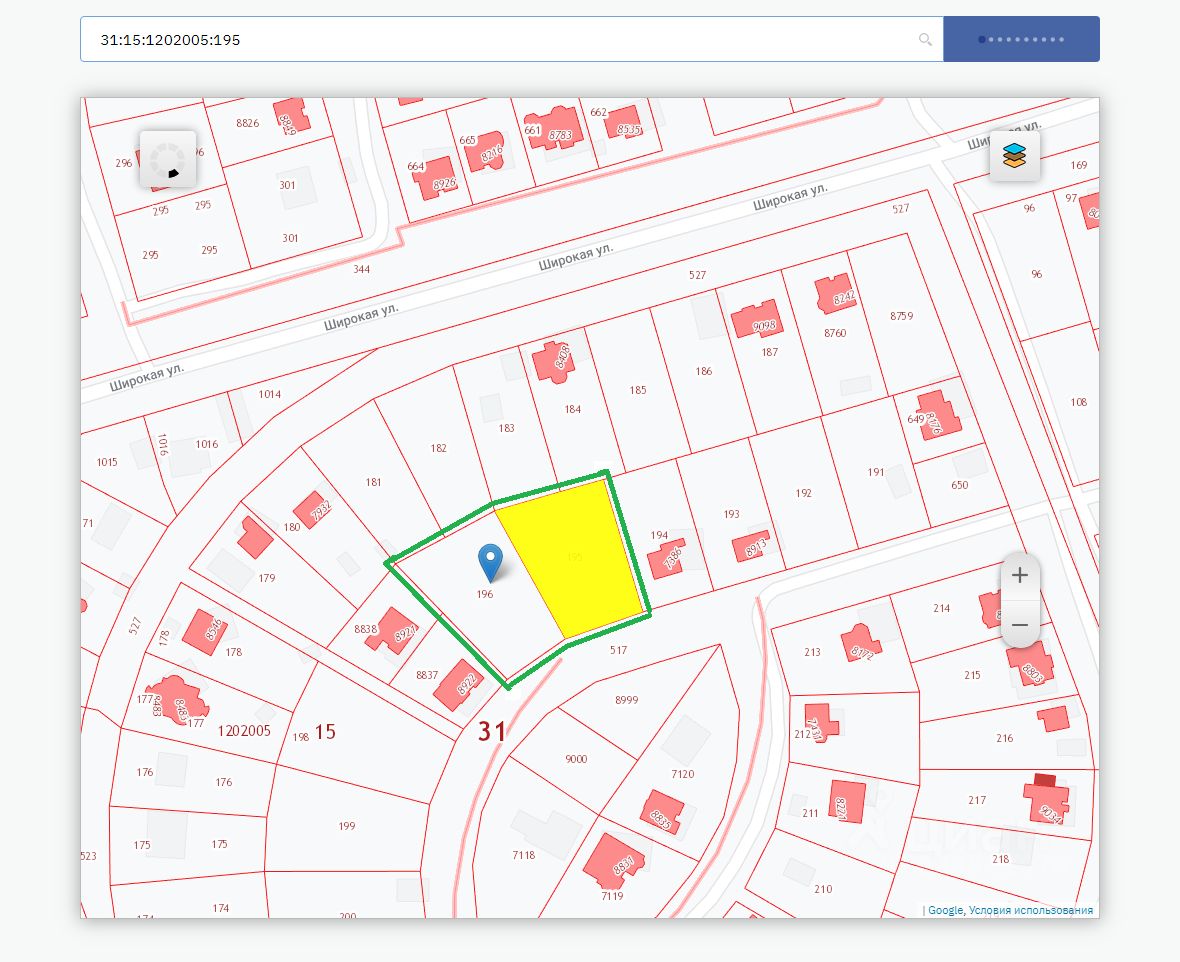The height and width of the screenshot is (962, 1180).
Task: Open the Google link in attribution
Action: [945, 910]
